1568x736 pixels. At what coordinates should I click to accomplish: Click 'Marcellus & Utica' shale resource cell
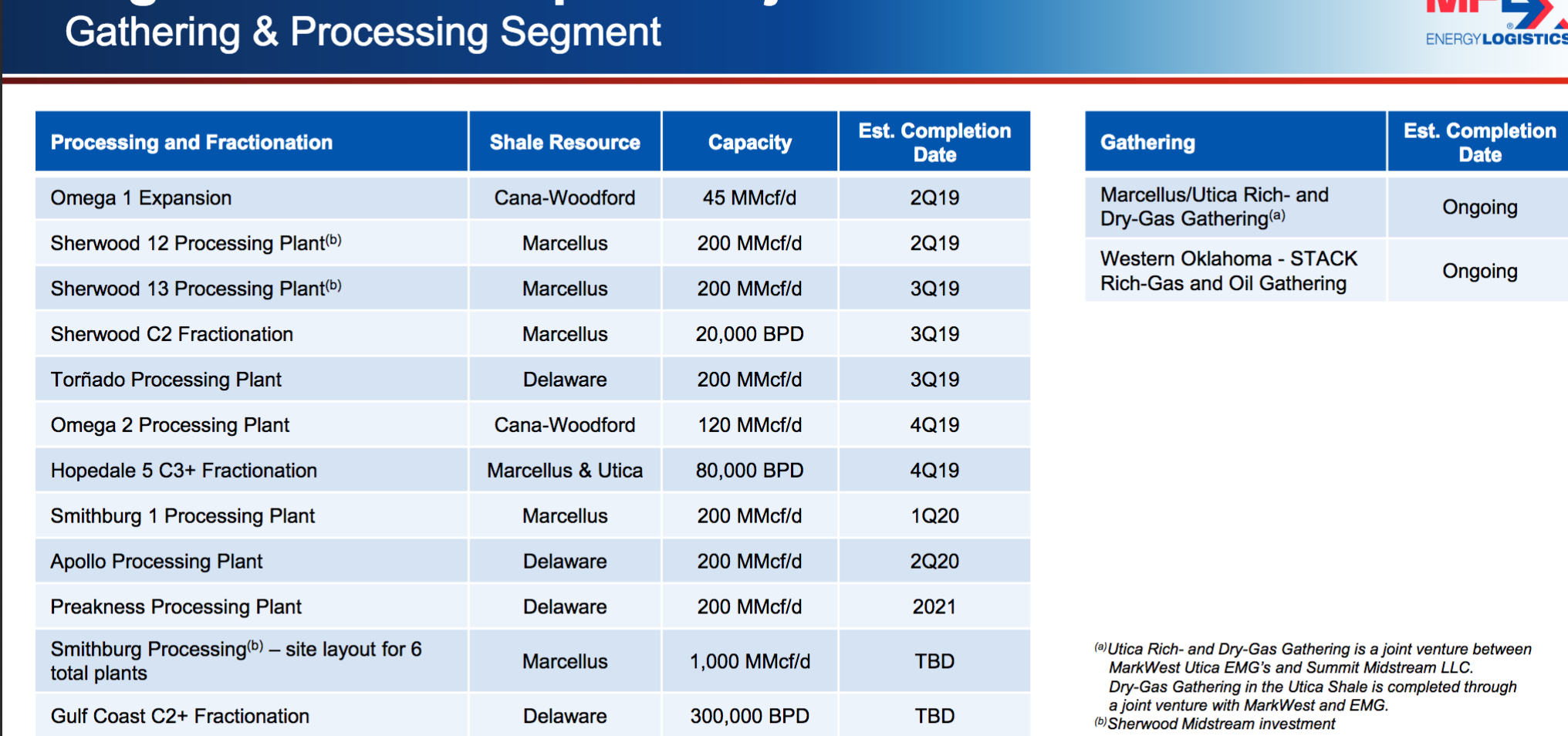tap(565, 471)
